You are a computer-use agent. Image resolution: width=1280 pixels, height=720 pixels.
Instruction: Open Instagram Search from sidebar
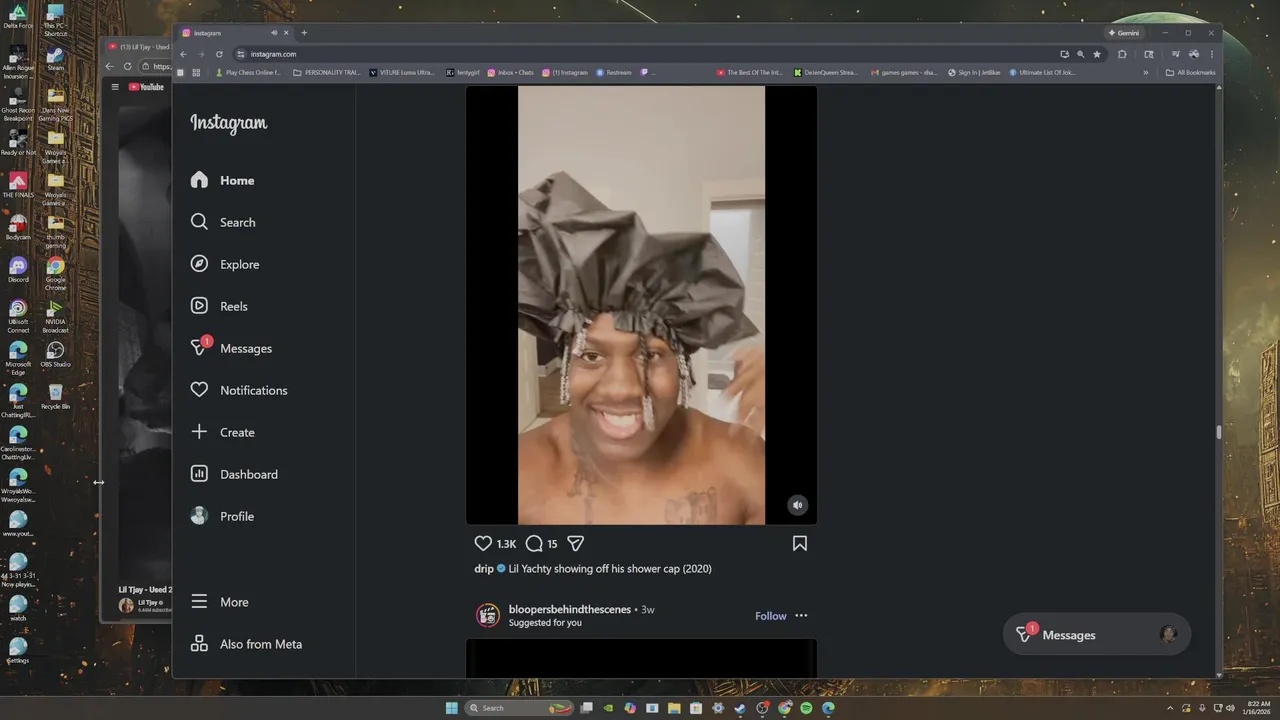coord(222,222)
